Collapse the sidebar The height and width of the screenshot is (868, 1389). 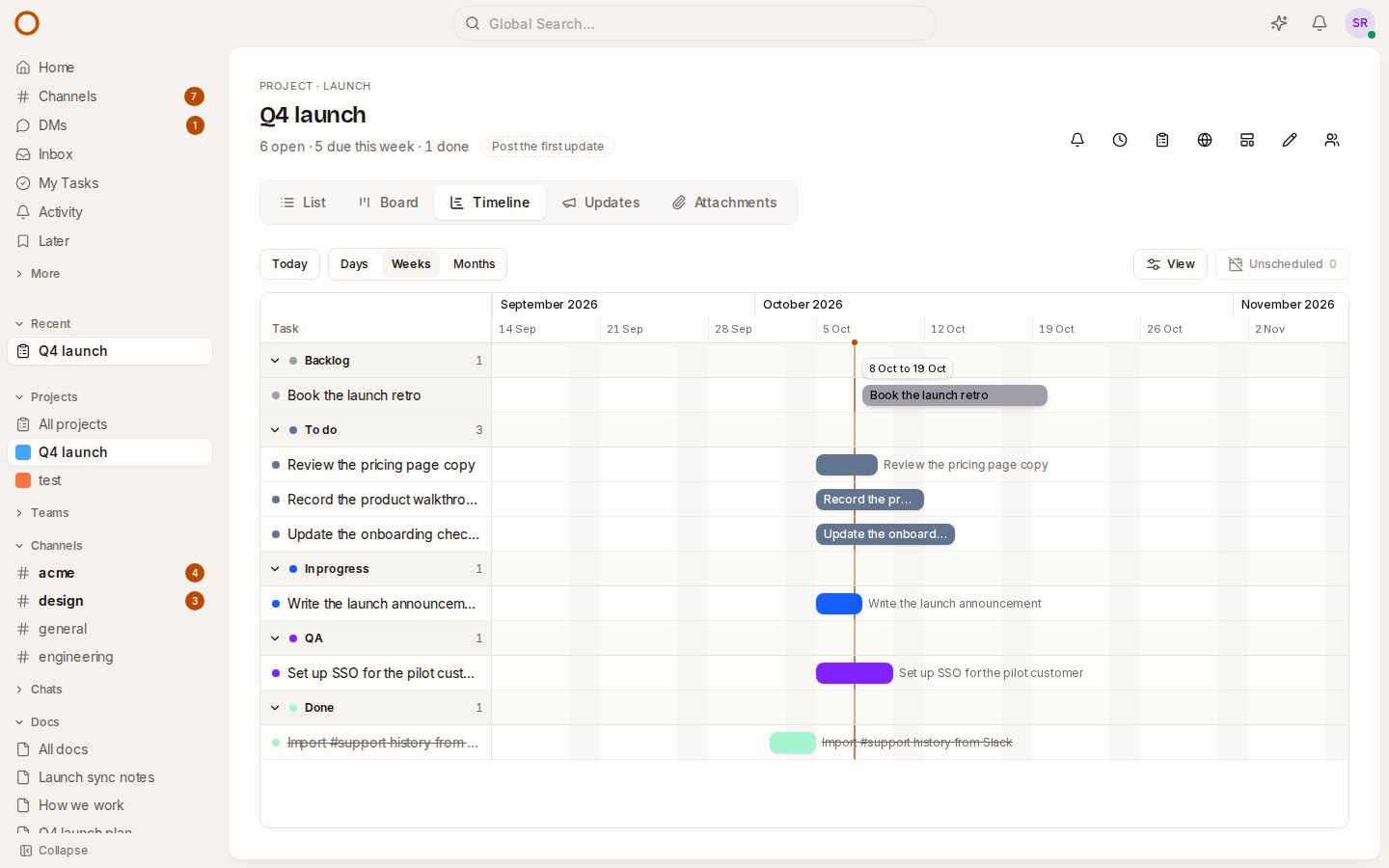54,851
